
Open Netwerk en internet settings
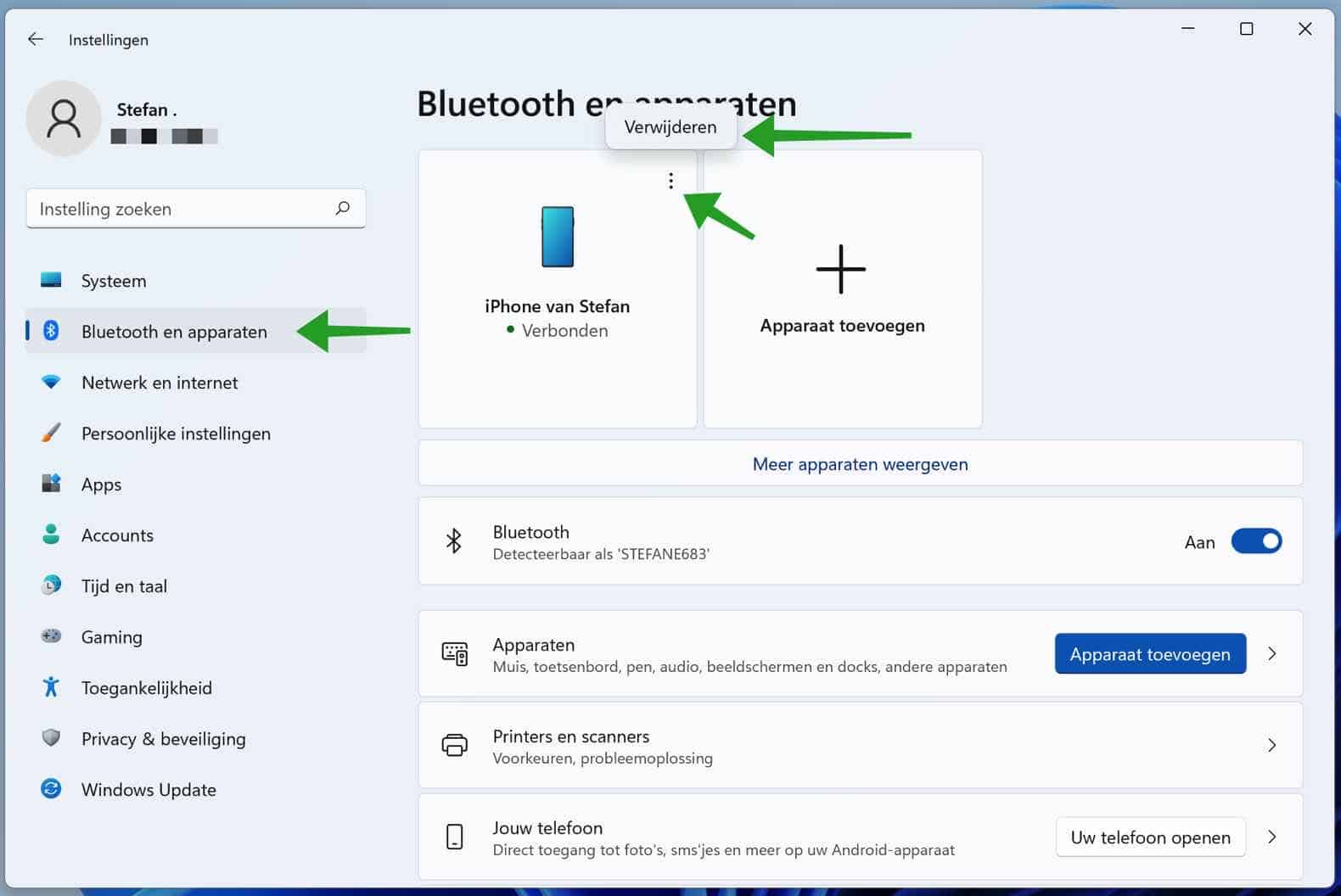(196, 382)
